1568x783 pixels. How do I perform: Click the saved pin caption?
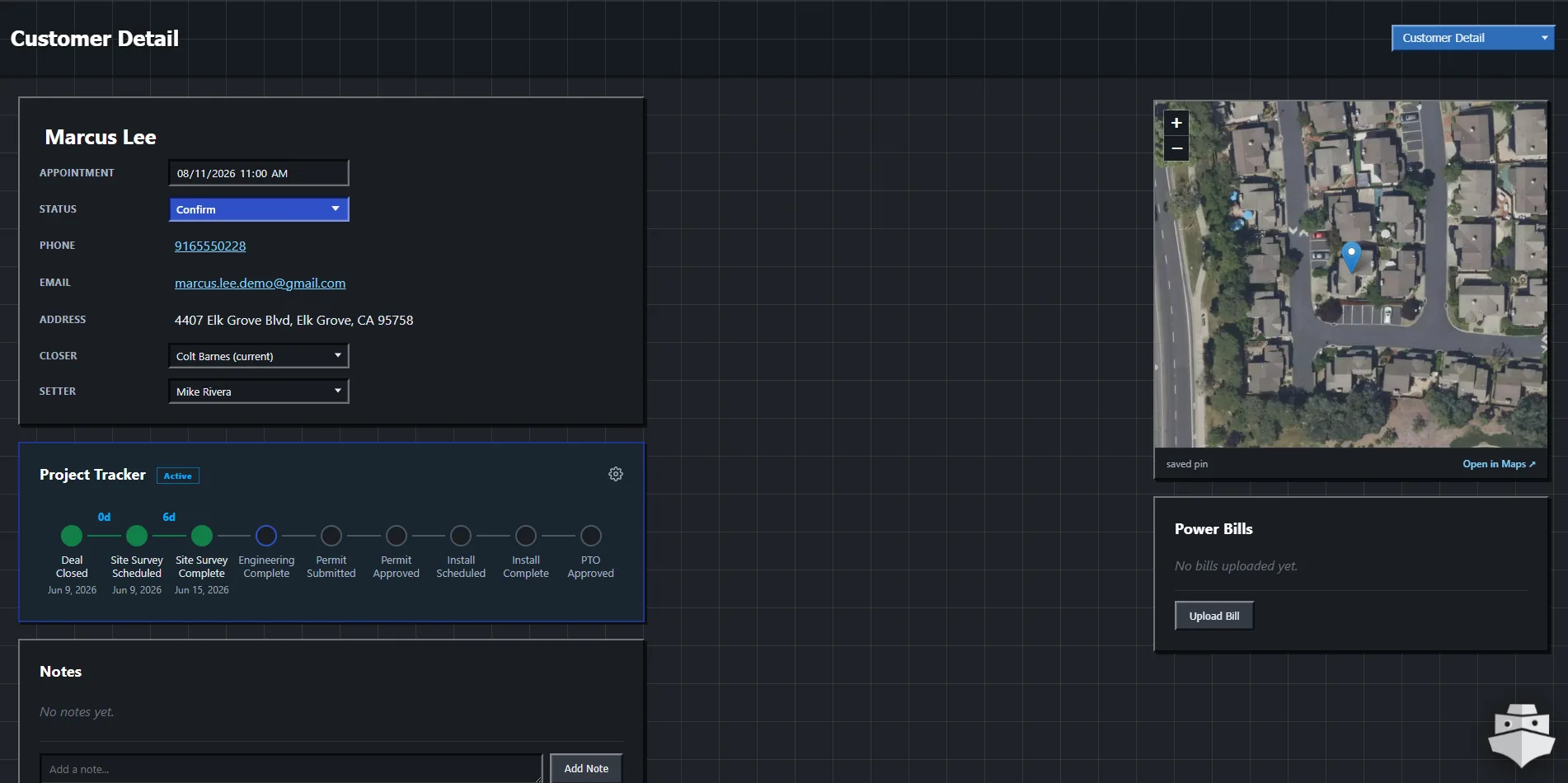click(x=1187, y=464)
